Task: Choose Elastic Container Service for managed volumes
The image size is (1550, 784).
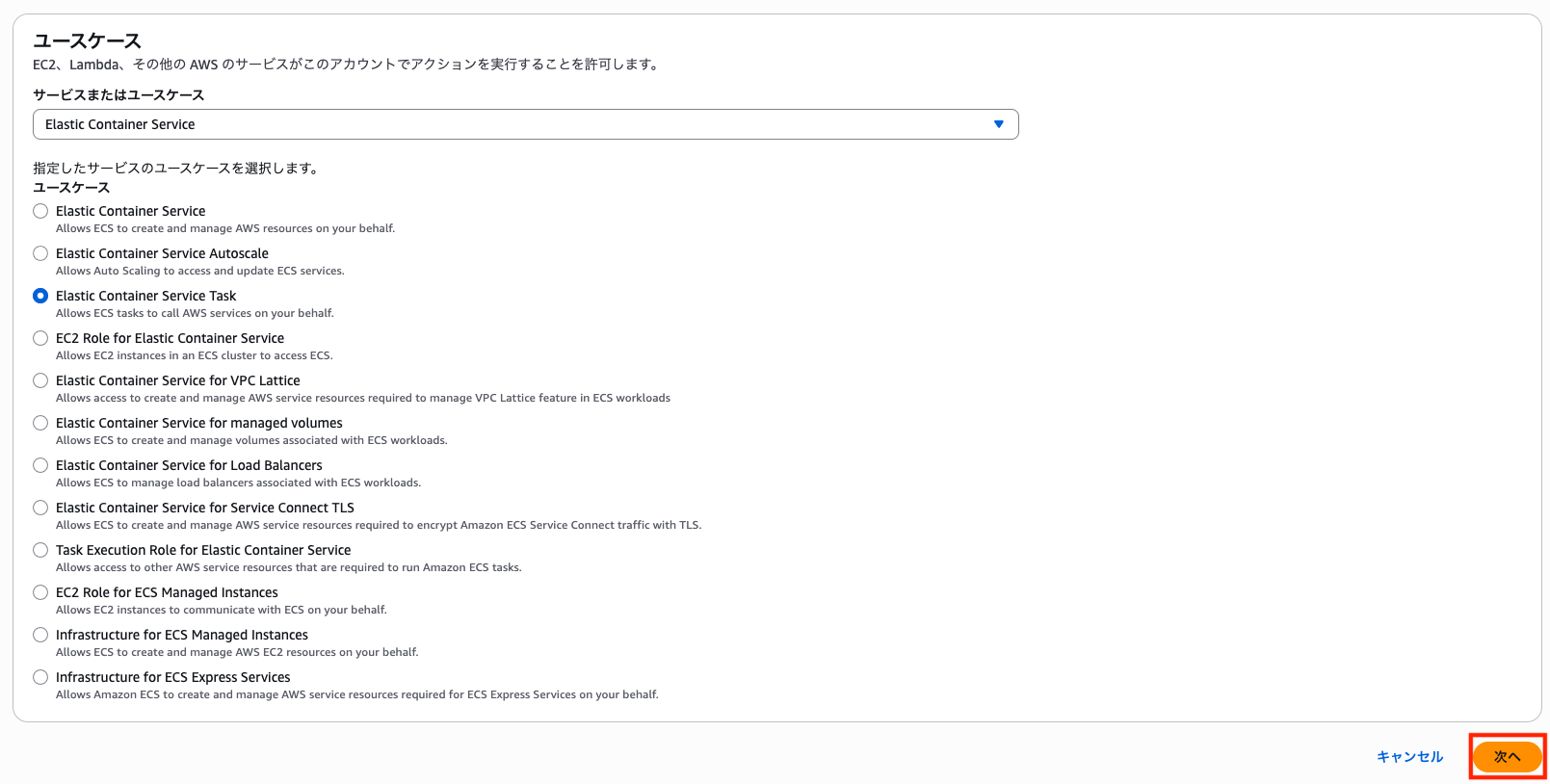Action: point(40,423)
